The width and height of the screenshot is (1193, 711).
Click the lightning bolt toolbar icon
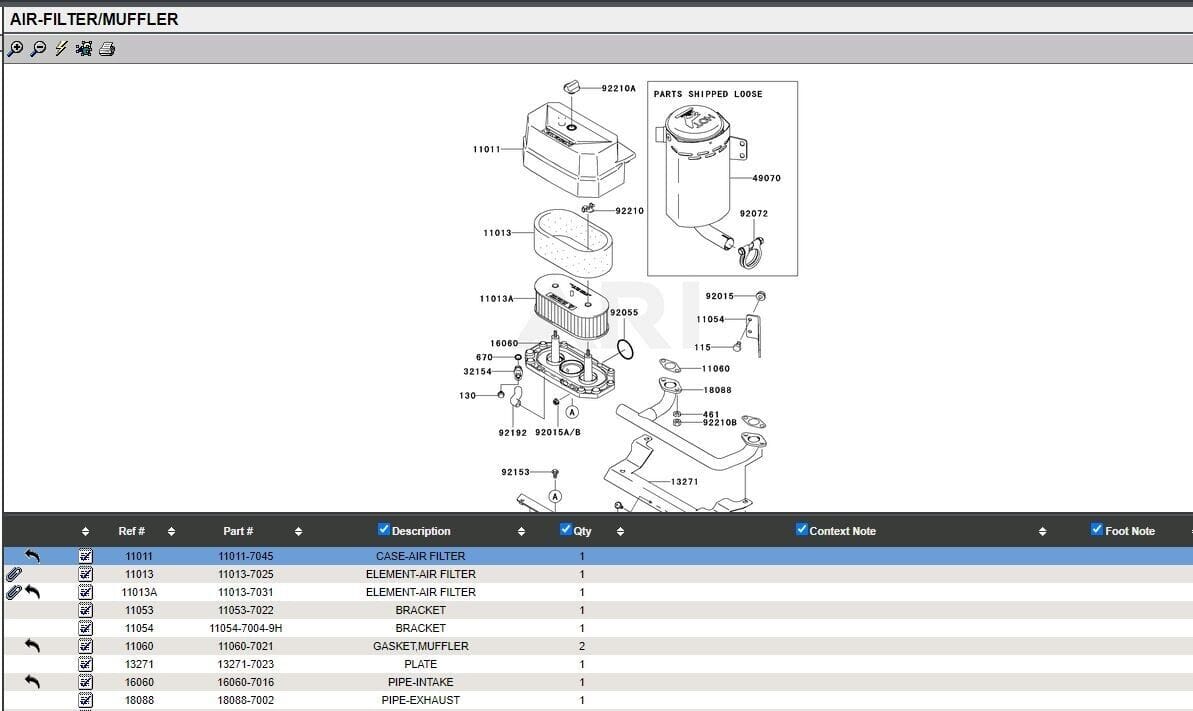(61, 48)
